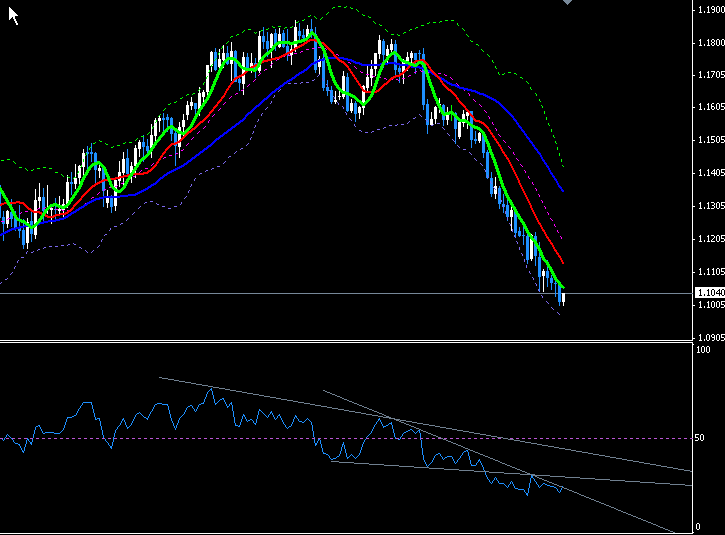The height and width of the screenshot is (535, 725).
Task: Click the 1.1105 price scale label
Action: [x=708, y=272]
